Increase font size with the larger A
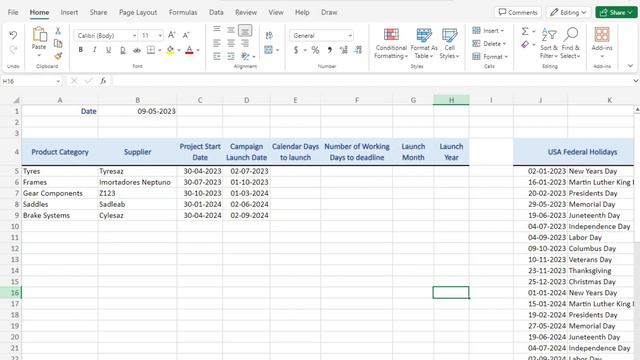This screenshot has height=360, width=640. coord(171,35)
